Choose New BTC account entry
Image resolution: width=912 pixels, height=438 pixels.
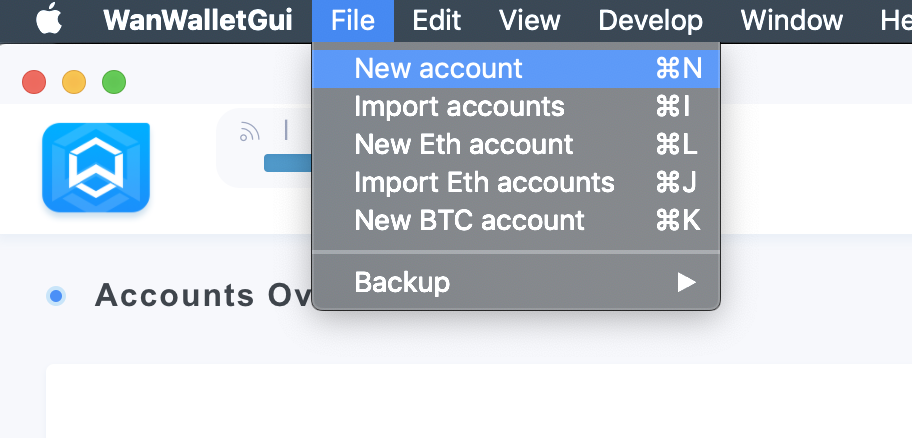[x=516, y=220]
